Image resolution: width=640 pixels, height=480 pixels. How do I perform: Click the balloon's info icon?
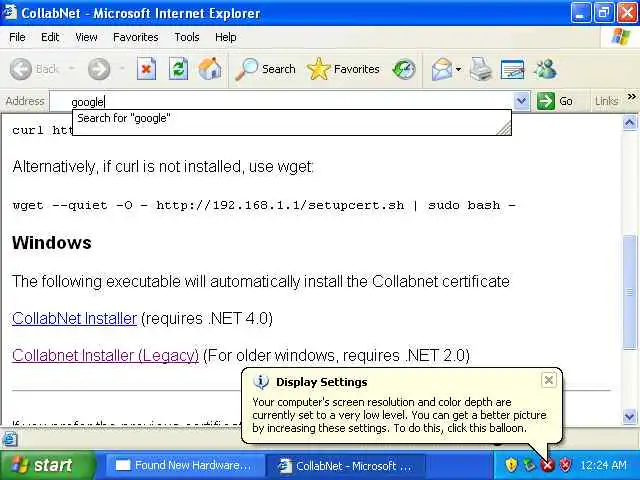[x=261, y=382]
